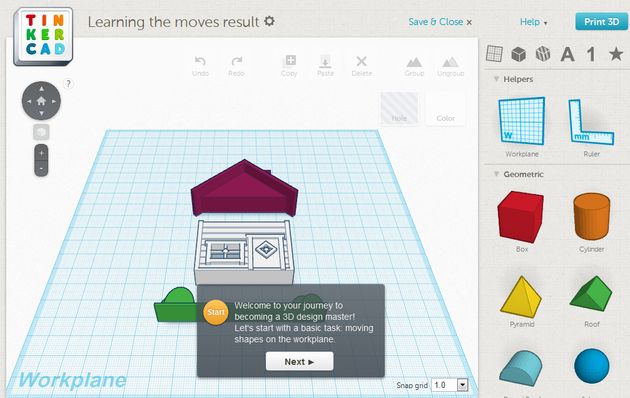Open the solid cube shapes tab
630x398 pixels.
point(519,54)
